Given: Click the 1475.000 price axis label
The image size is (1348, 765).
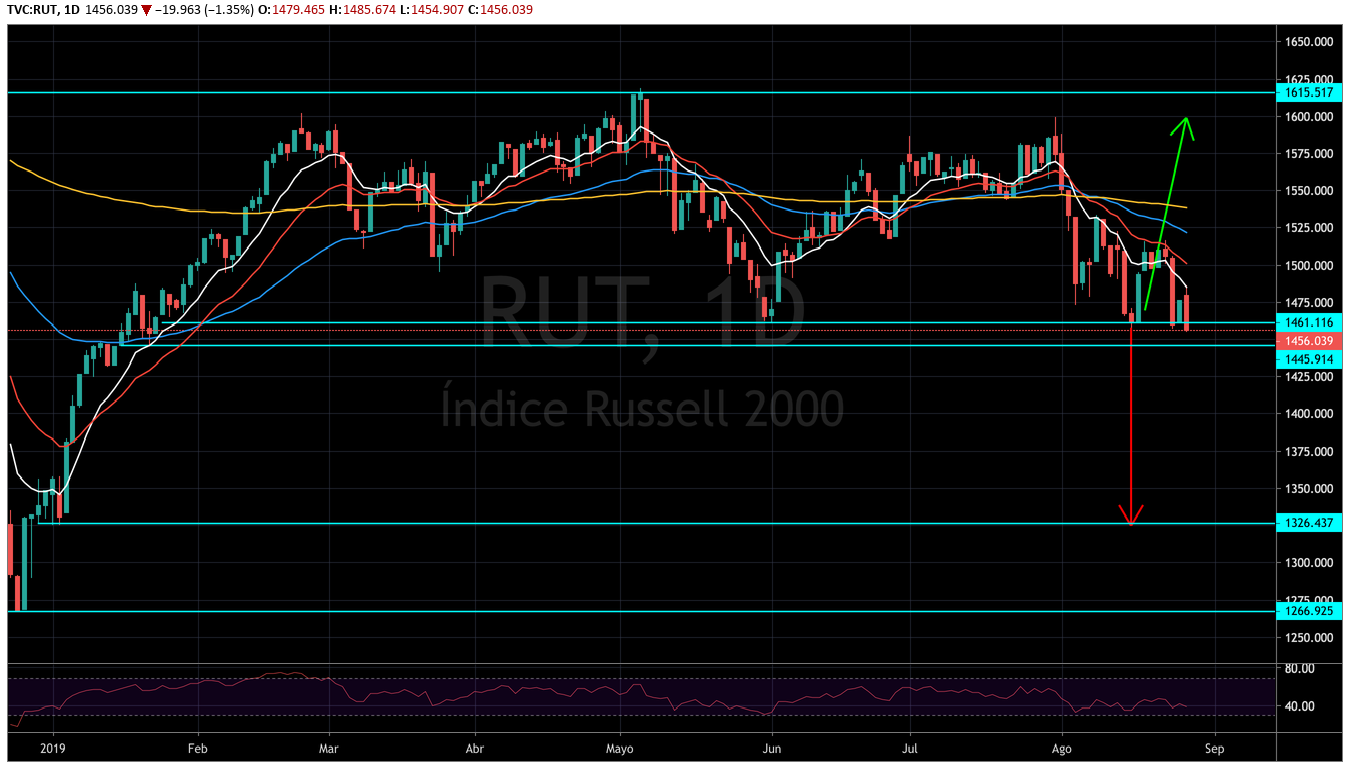Looking at the screenshot, I should click(1310, 303).
